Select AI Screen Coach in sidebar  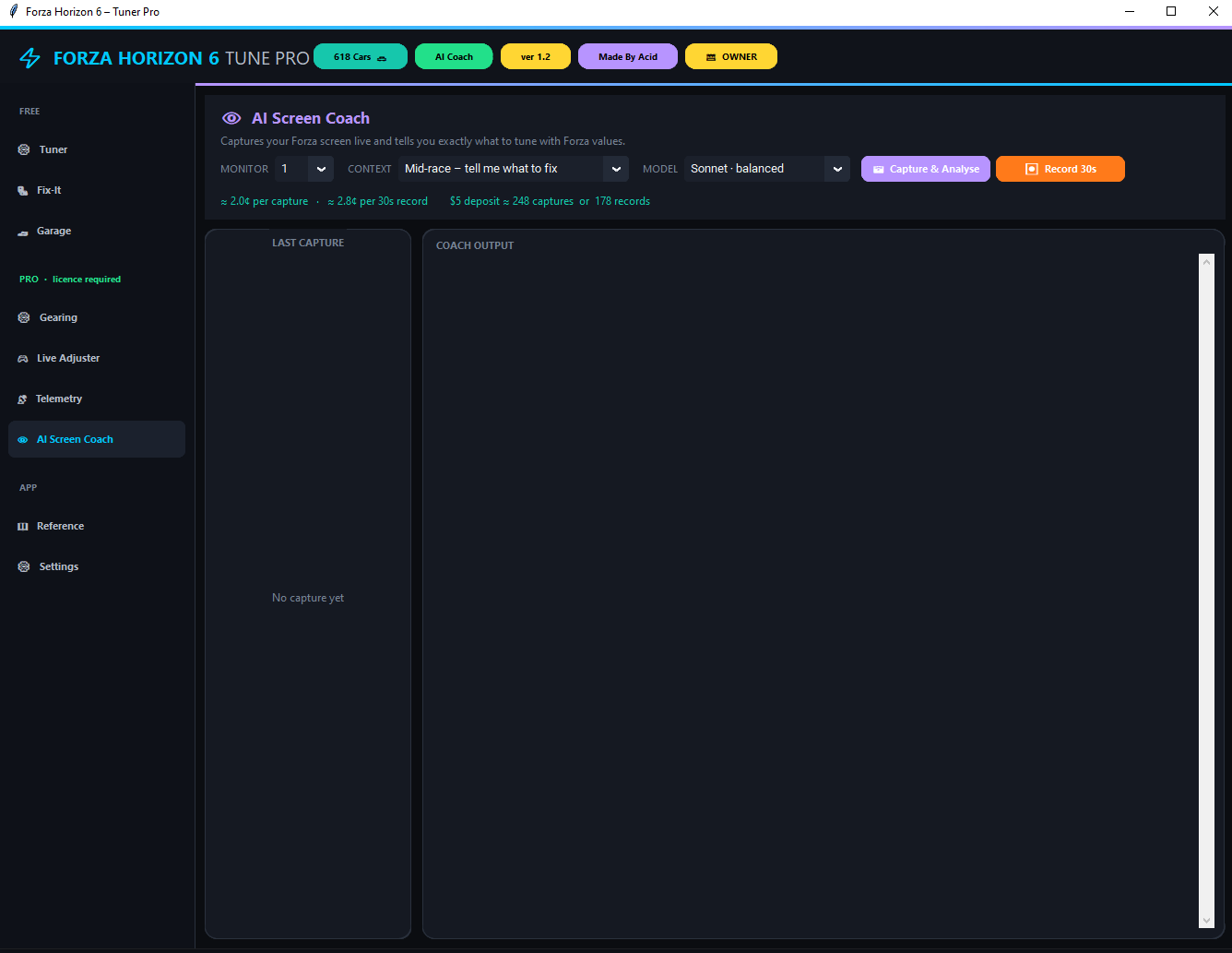click(97, 439)
